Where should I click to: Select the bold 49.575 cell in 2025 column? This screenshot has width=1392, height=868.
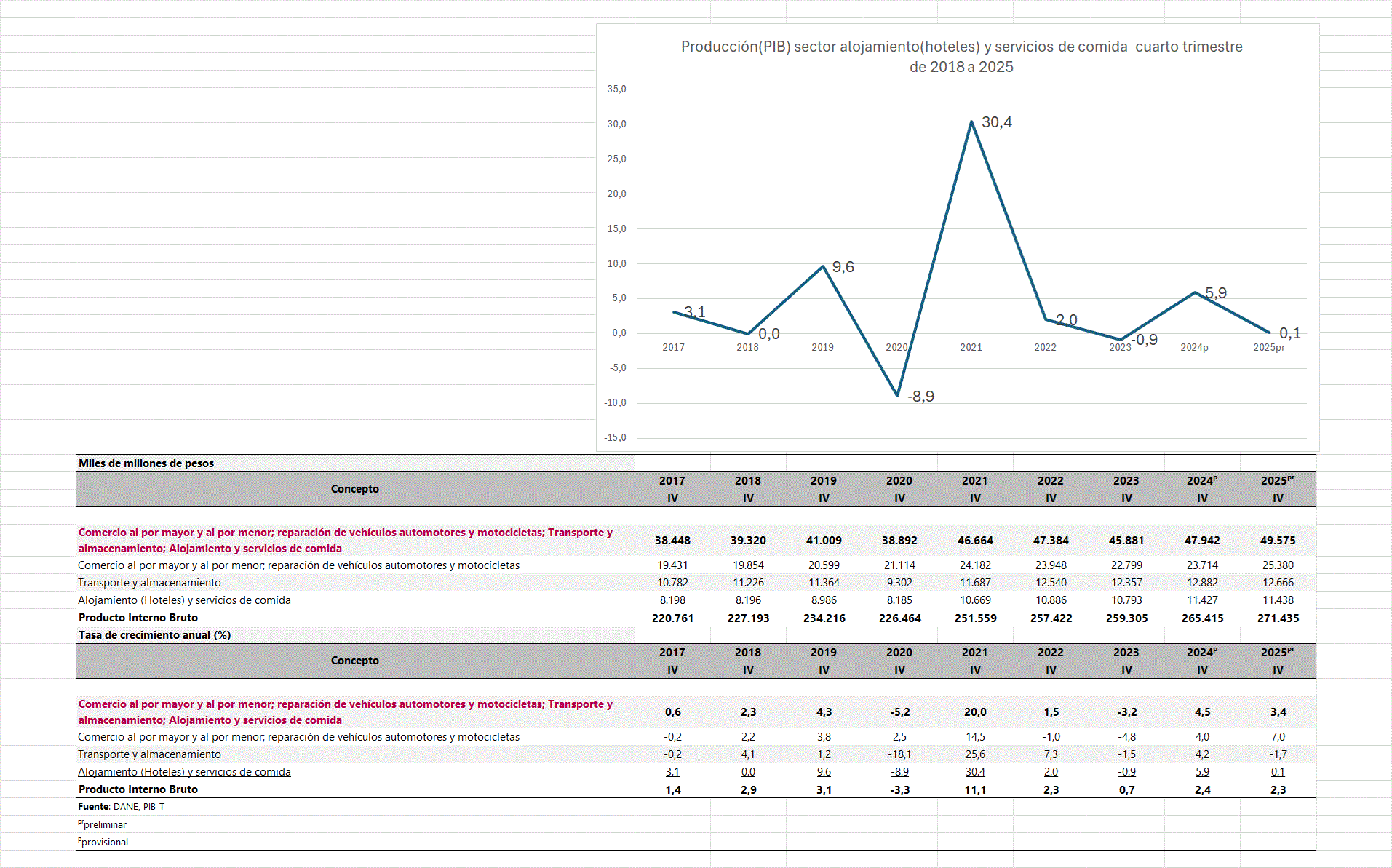tap(1278, 541)
